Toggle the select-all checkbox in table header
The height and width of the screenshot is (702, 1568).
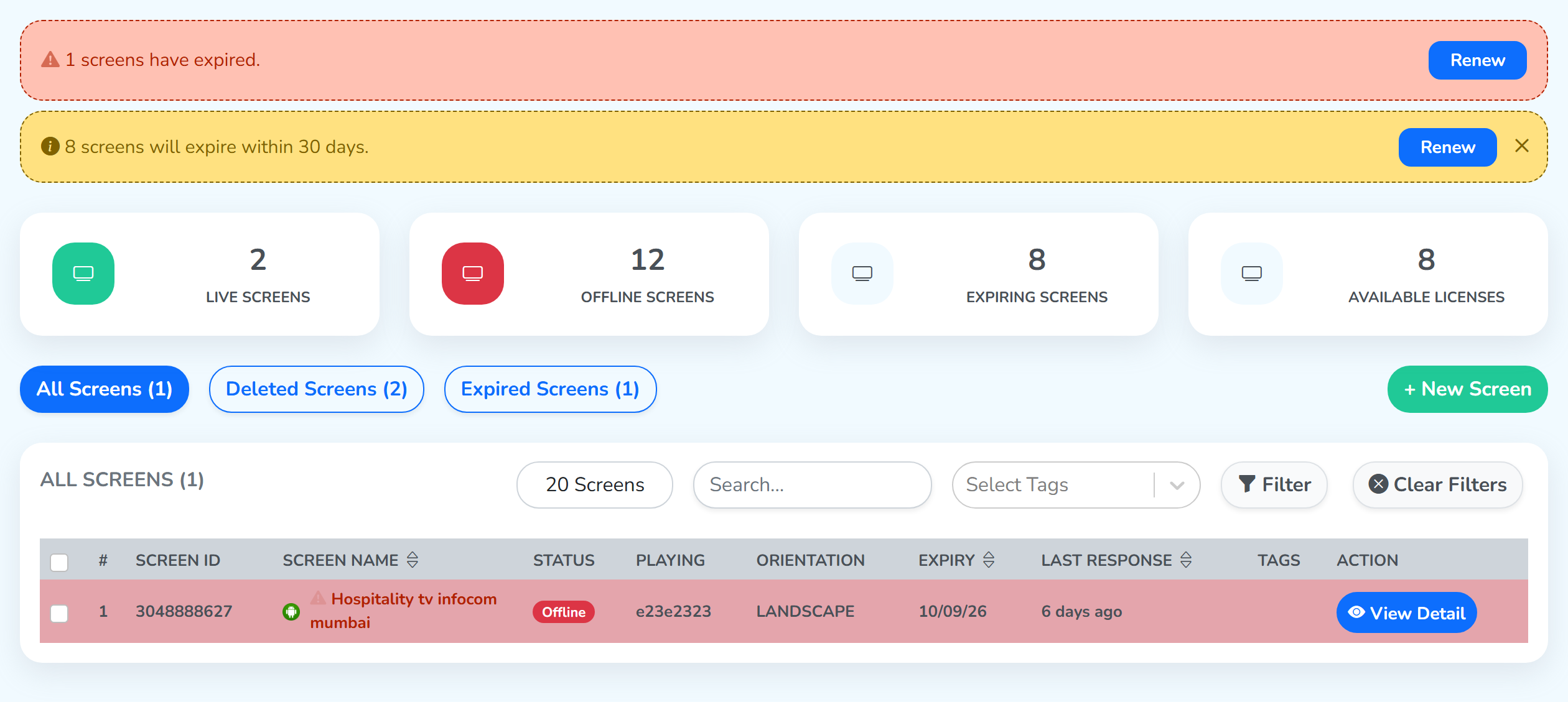pos(59,562)
